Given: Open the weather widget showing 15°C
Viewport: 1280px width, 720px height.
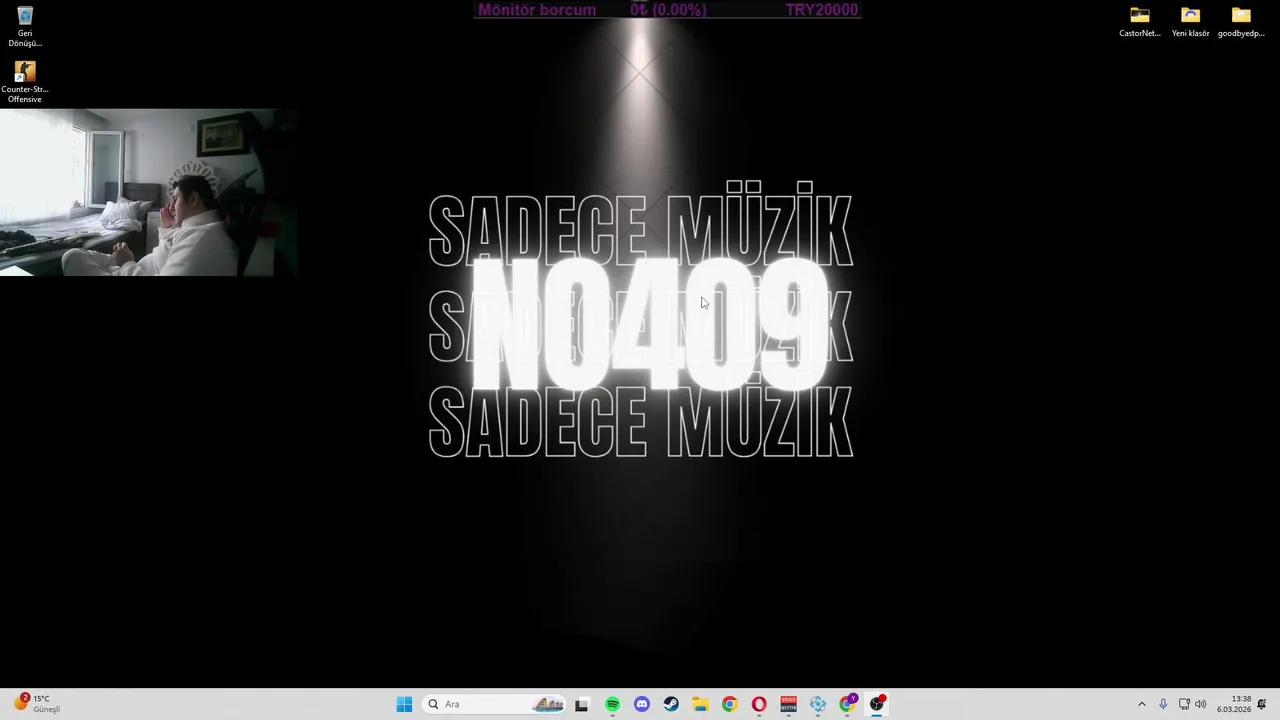Looking at the screenshot, I should pos(38,704).
